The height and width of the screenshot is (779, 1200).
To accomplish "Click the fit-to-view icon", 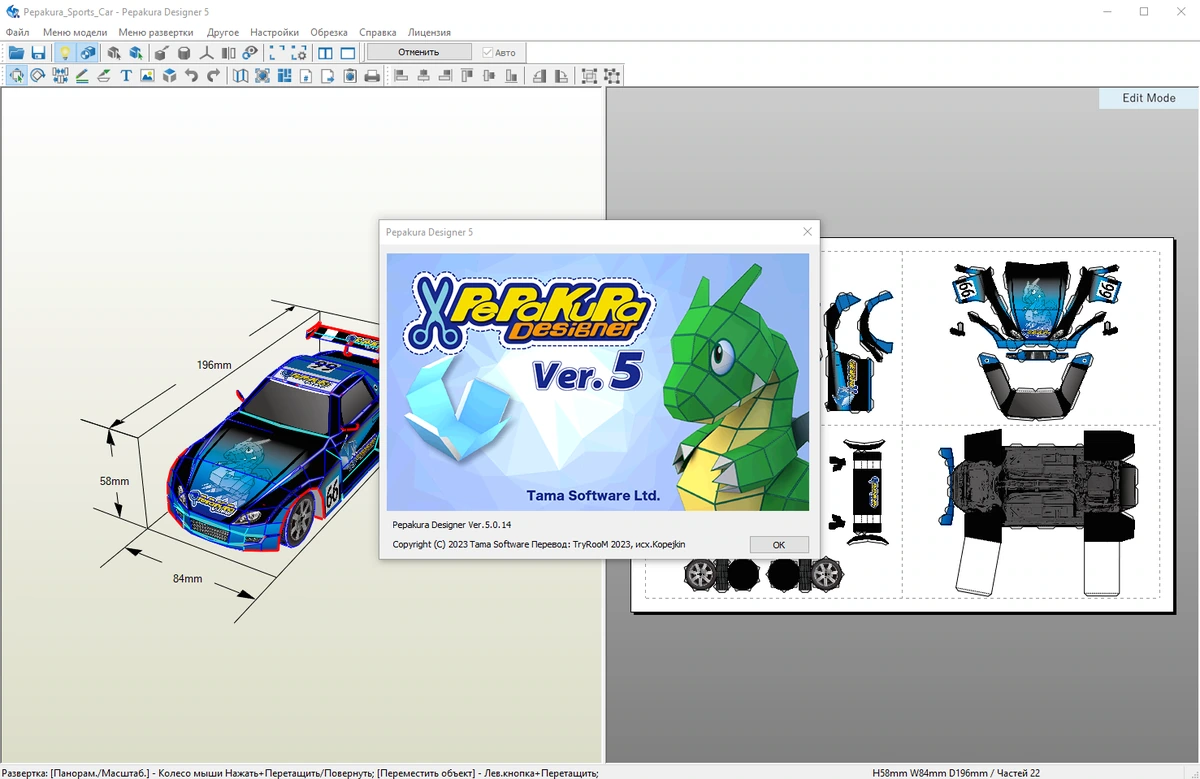I will (262, 75).
